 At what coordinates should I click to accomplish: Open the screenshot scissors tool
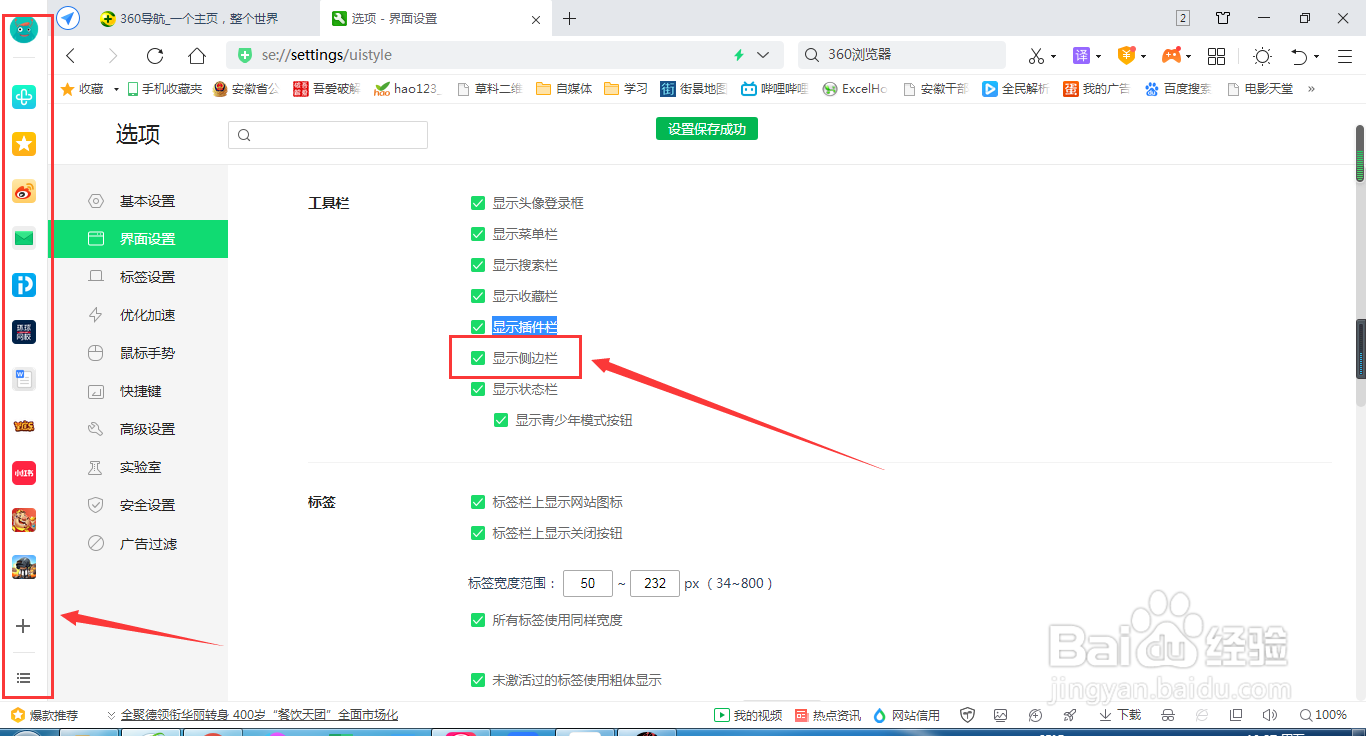click(1038, 56)
